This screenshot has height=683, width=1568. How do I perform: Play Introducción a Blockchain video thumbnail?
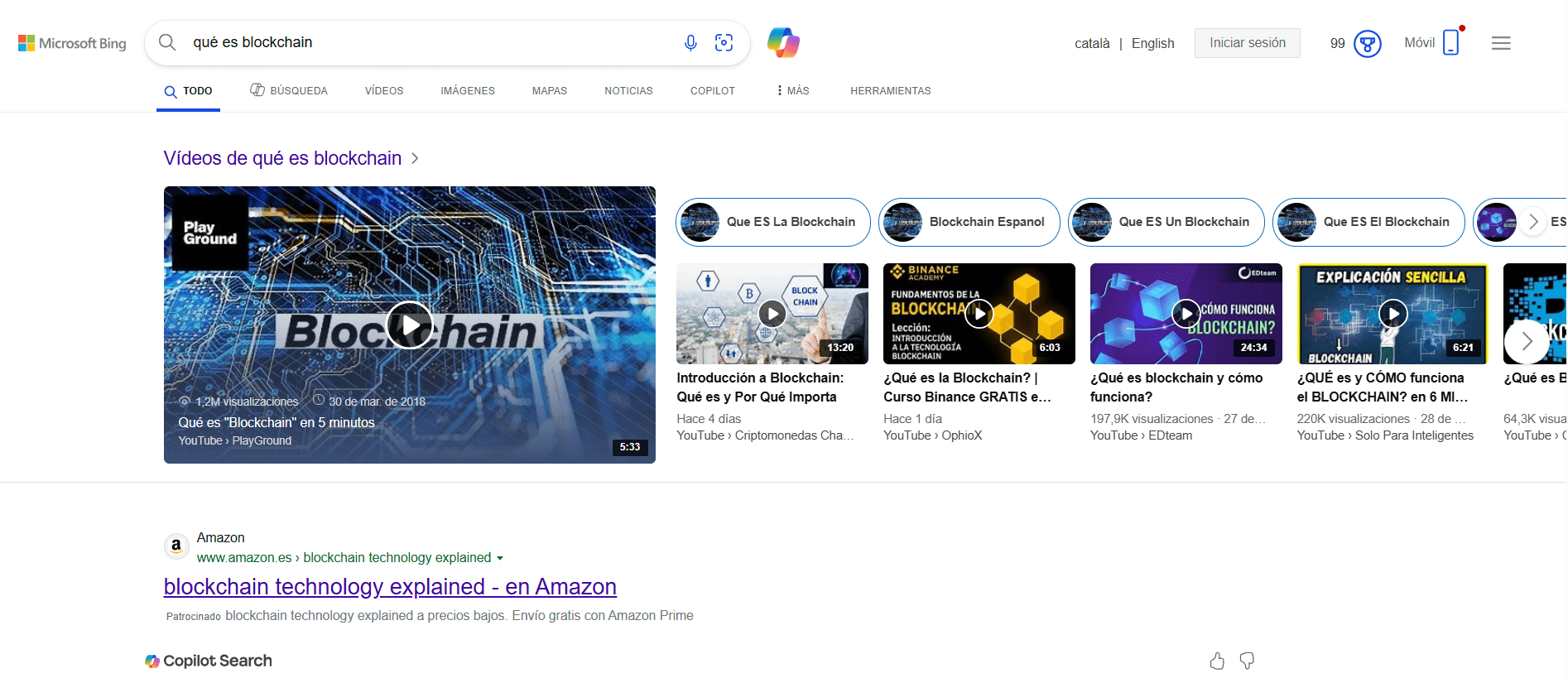[x=772, y=314]
